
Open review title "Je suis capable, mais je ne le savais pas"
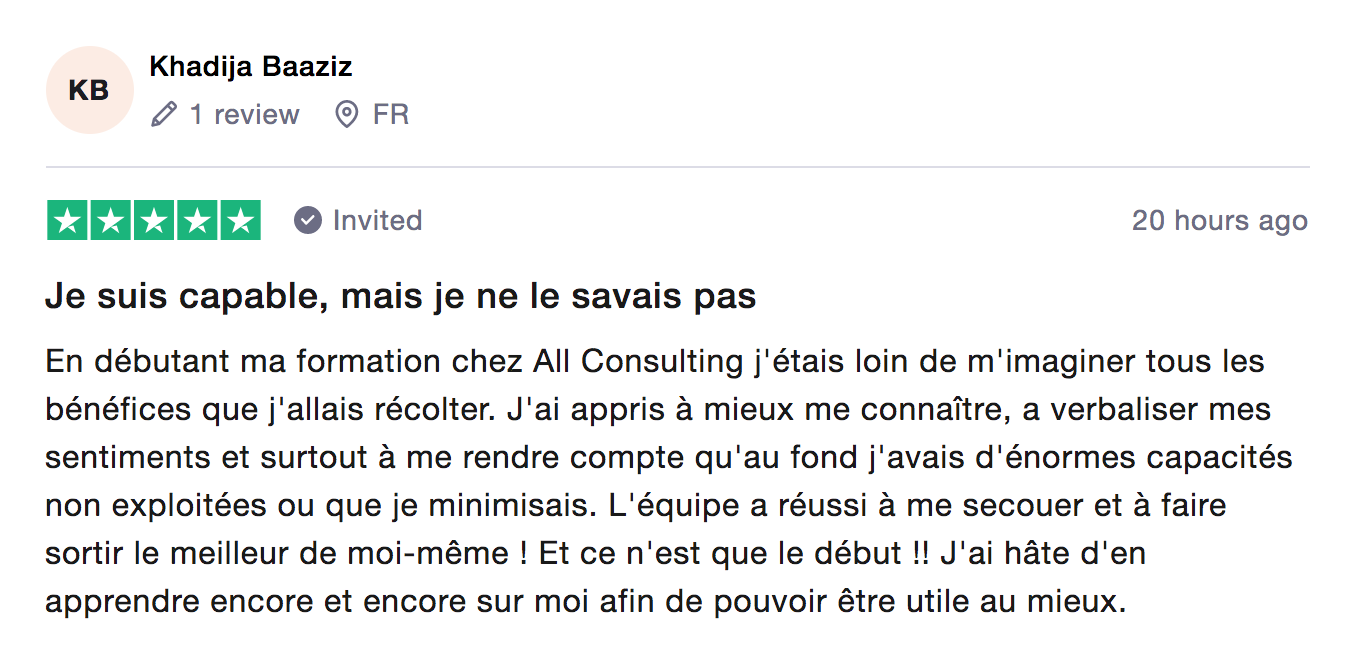coord(400,297)
